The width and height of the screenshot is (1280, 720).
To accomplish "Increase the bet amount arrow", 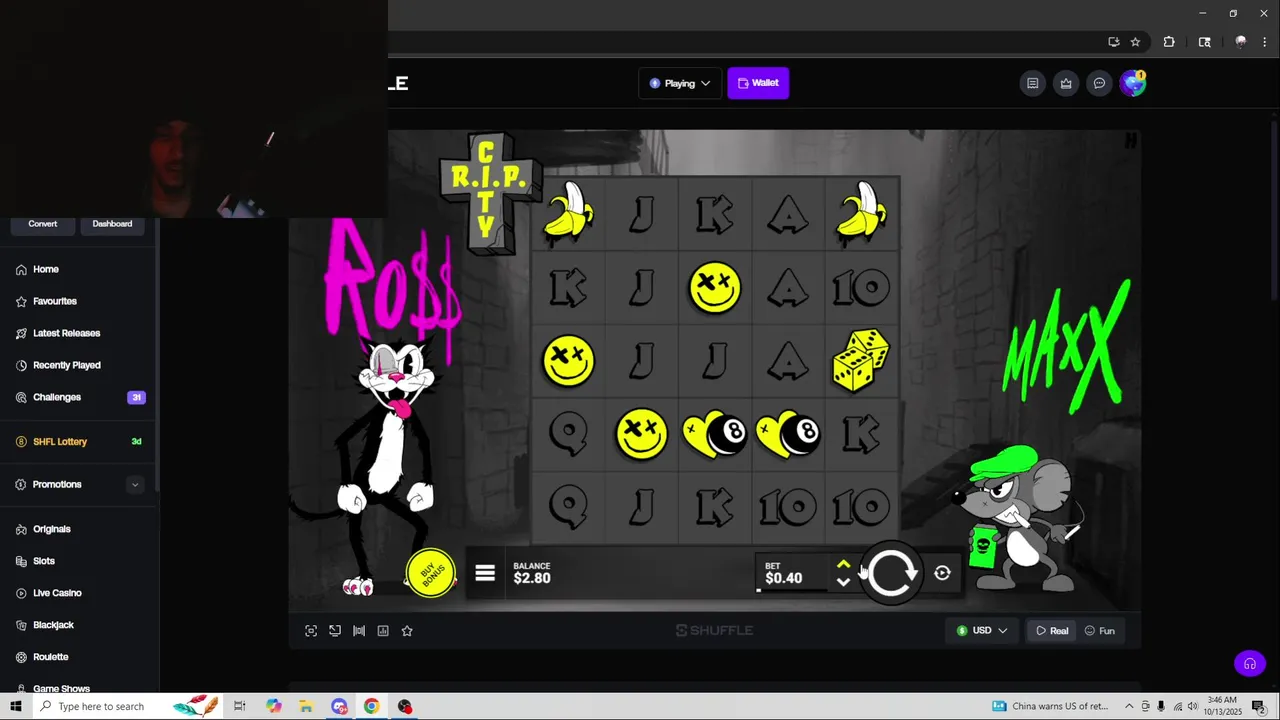I will 843,565.
